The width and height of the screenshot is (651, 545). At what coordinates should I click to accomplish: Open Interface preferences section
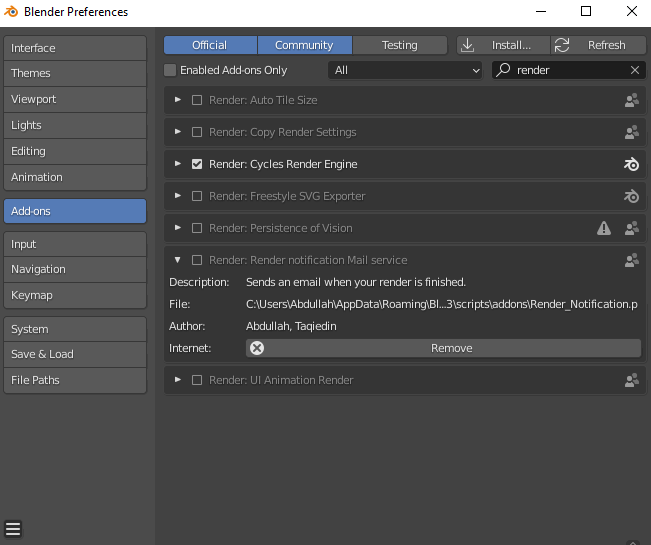(x=75, y=48)
